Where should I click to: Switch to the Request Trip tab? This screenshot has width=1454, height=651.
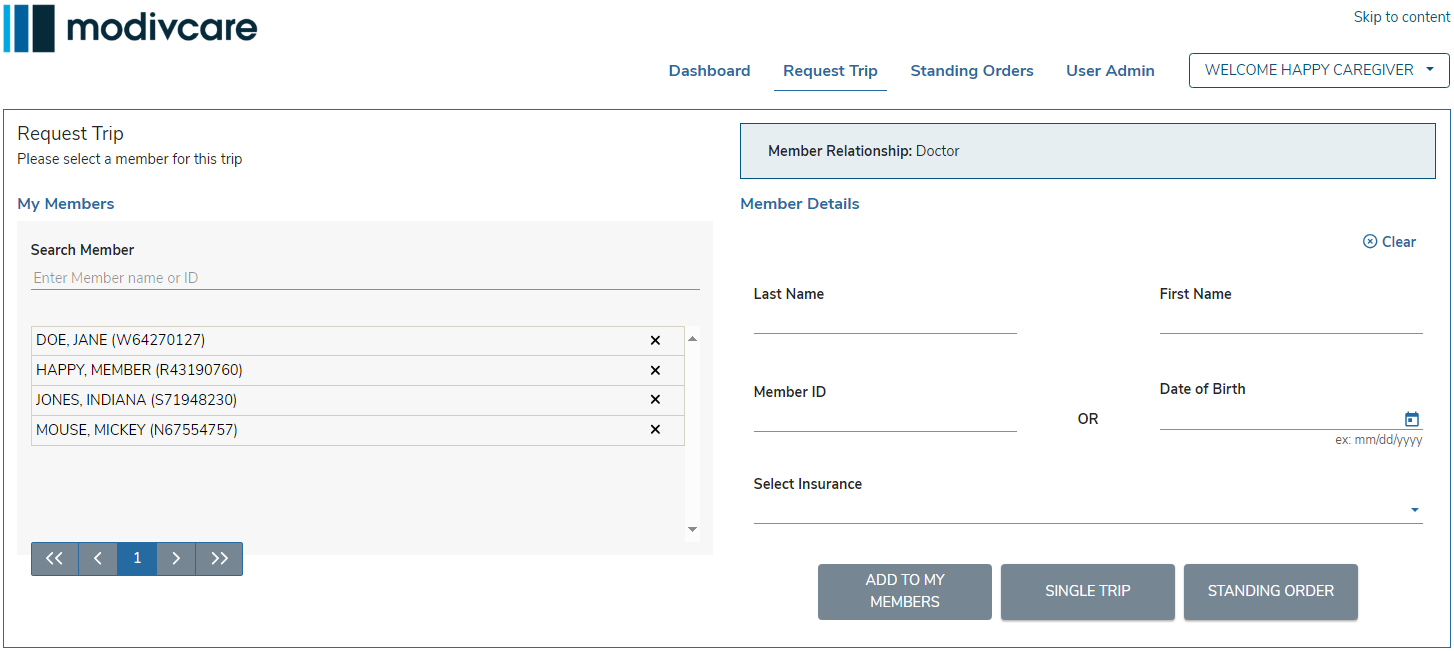click(x=830, y=71)
